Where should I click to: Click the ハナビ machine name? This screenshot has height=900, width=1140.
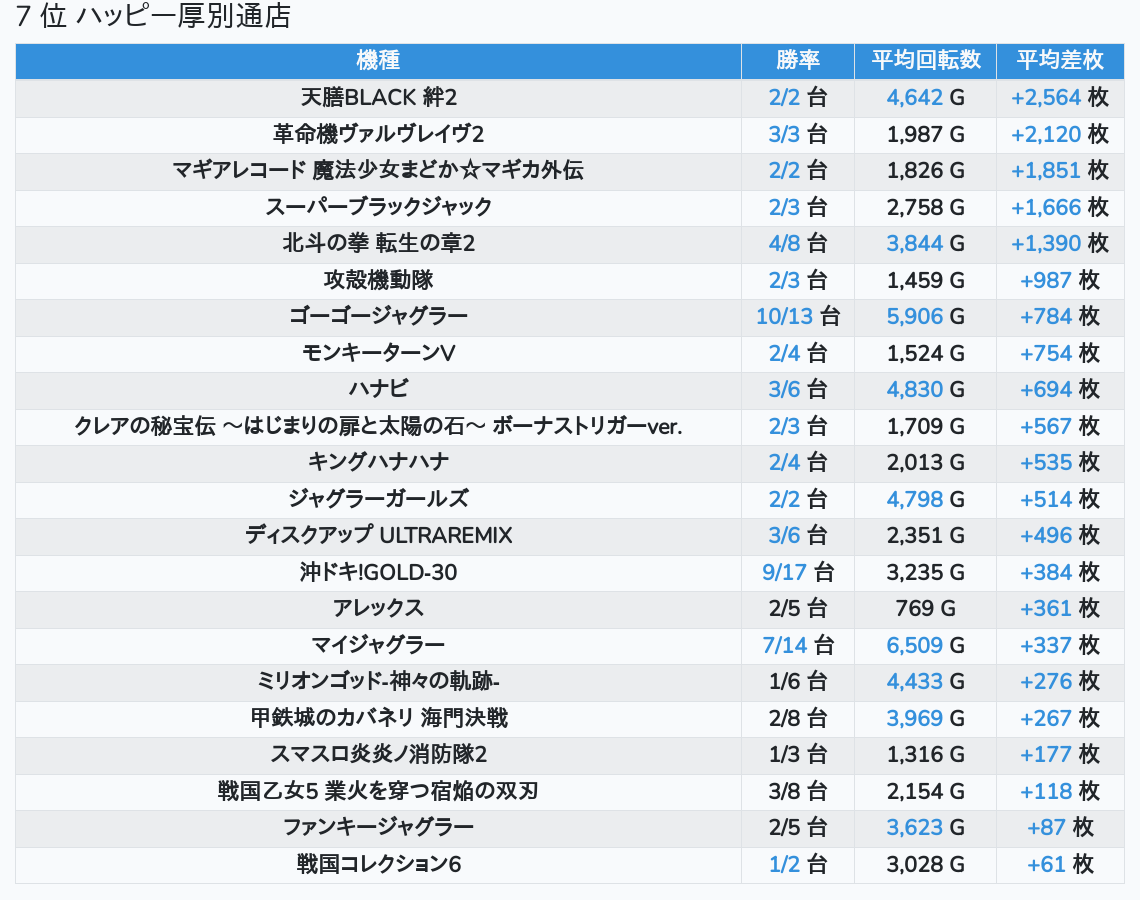[378, 390]
